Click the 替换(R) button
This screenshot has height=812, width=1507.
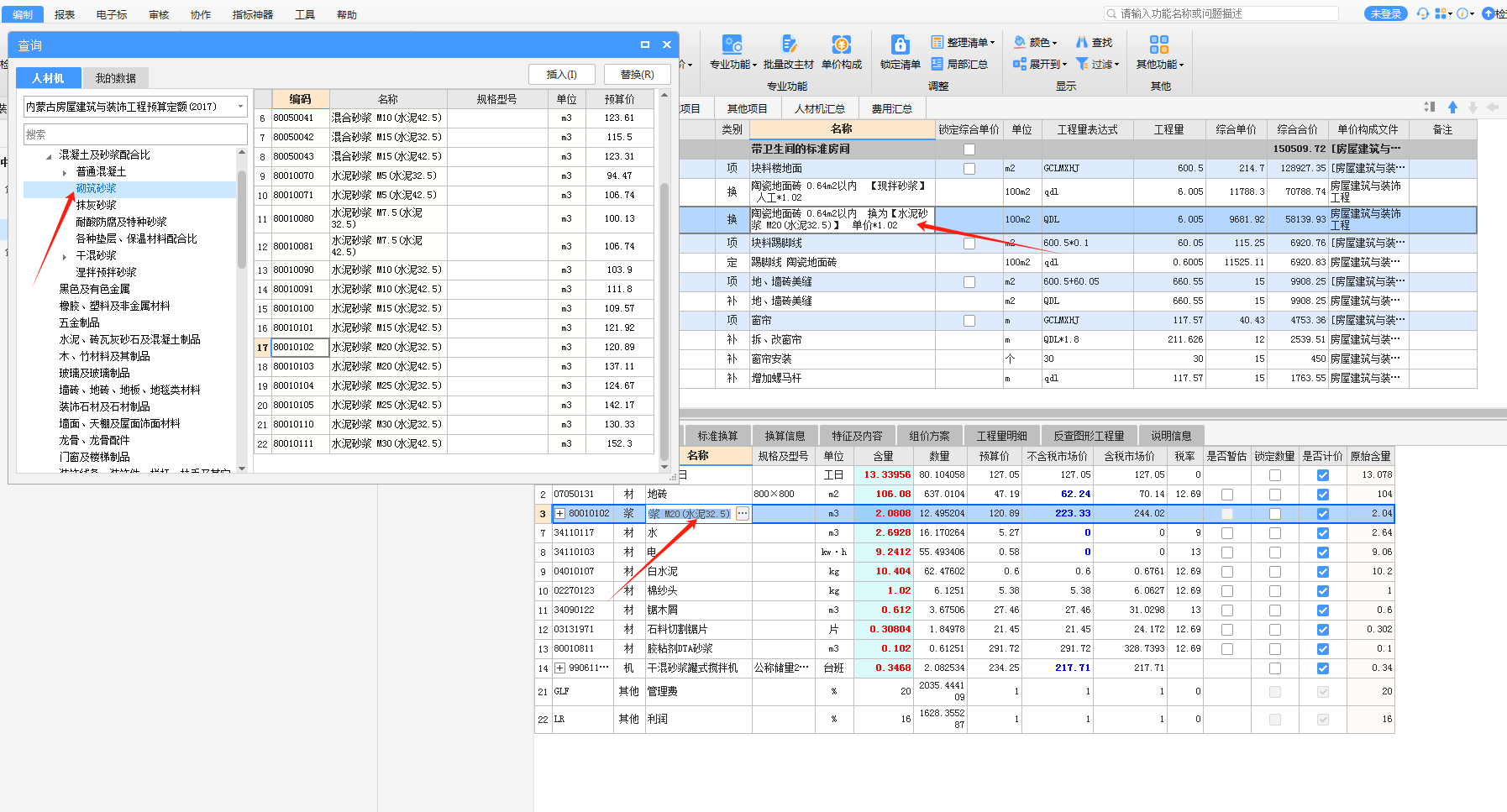pos(638,75)
